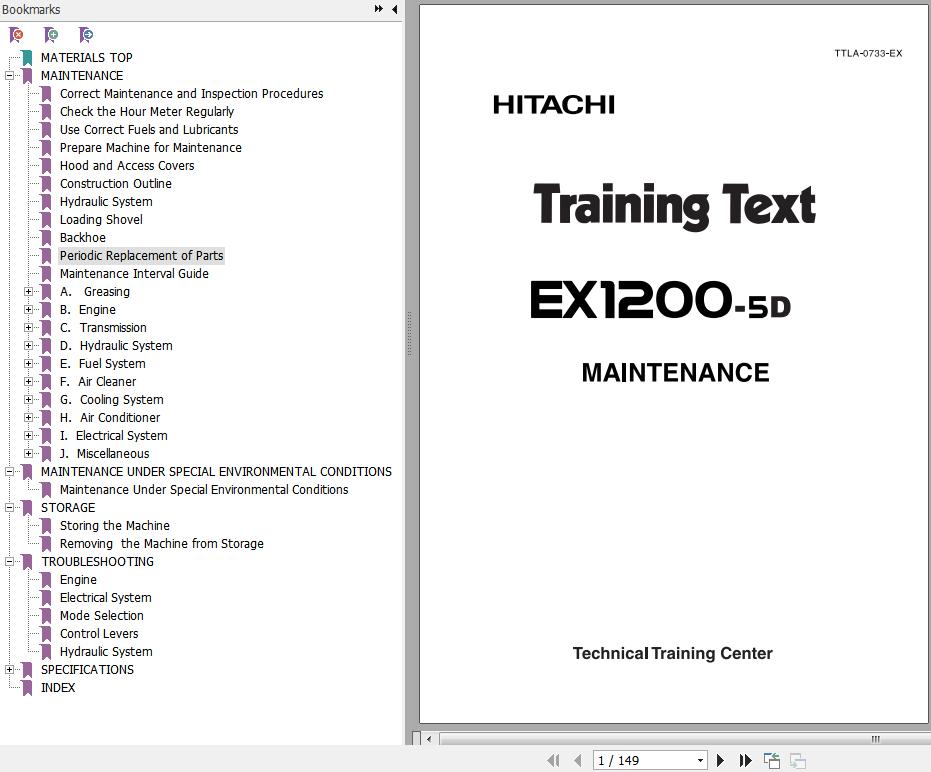Go to the next page
This screenshot has width=931, height=772.
click(720, 761)
